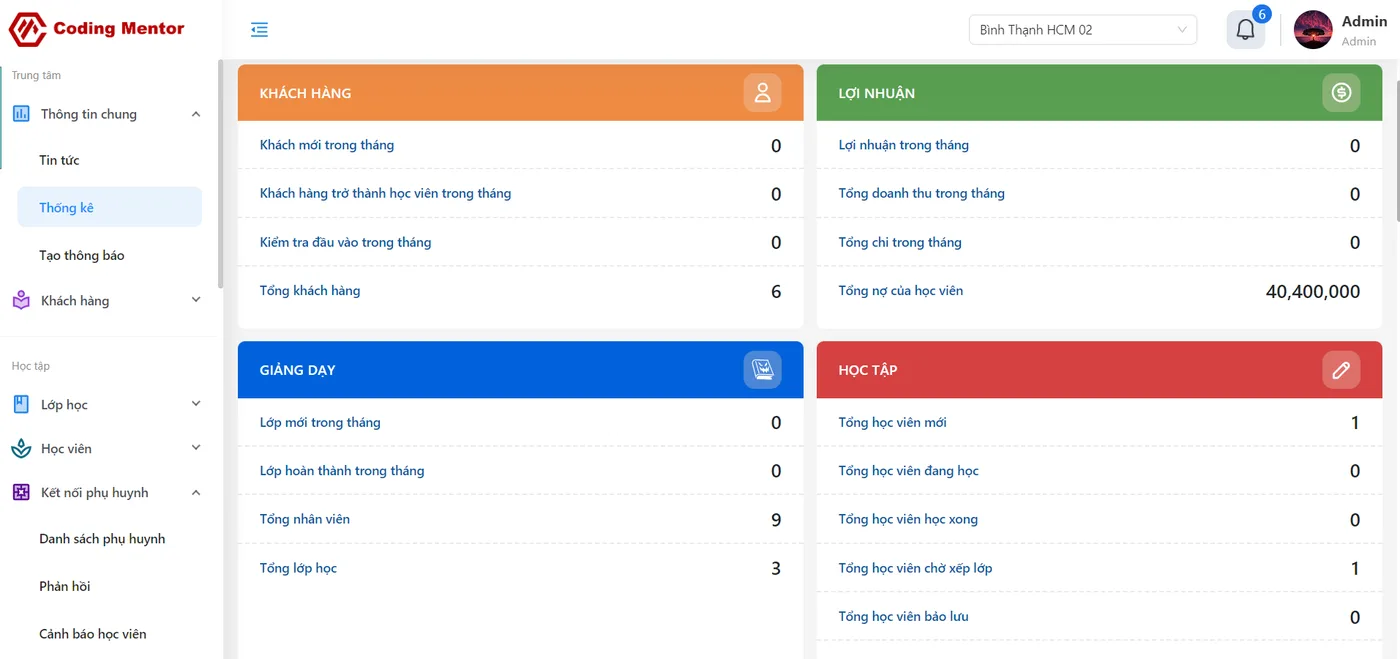The height and width of the screenshot is (659, 1400).
Task: Open Tin tức in the sidebar
Action: [x=59, y=160]
